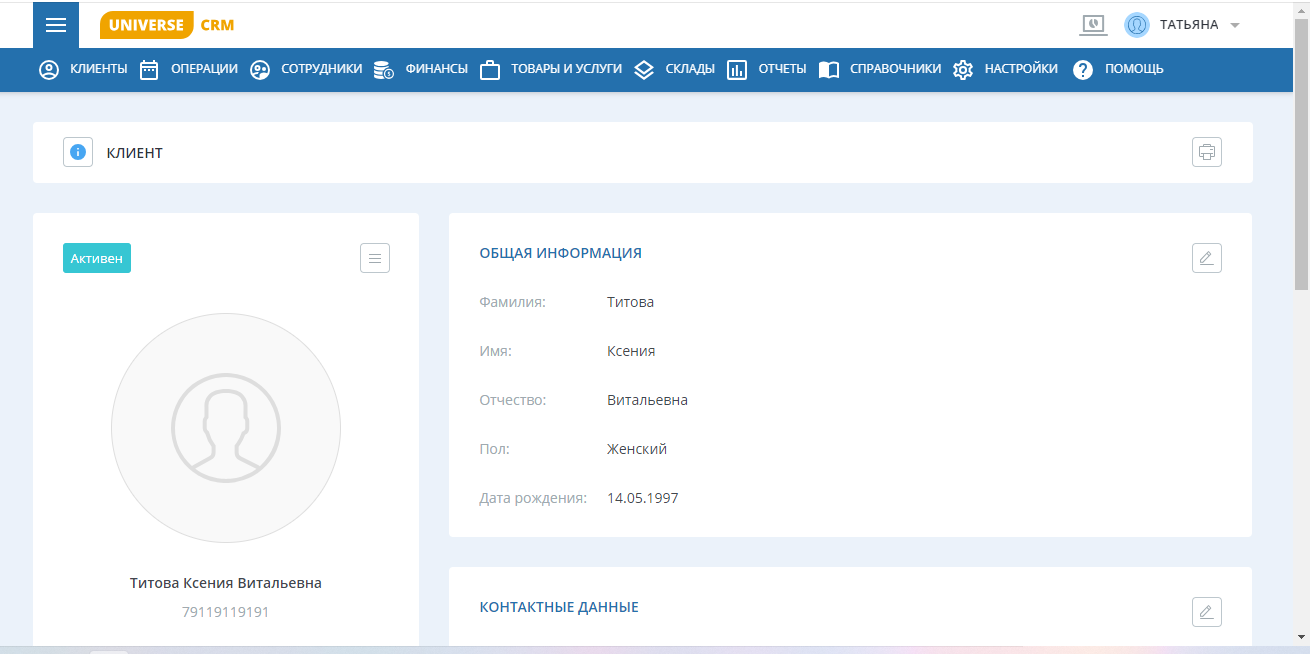Click the info icon next to КЛИЕНТ
The image size is (1310, 654).
point(77,152)
